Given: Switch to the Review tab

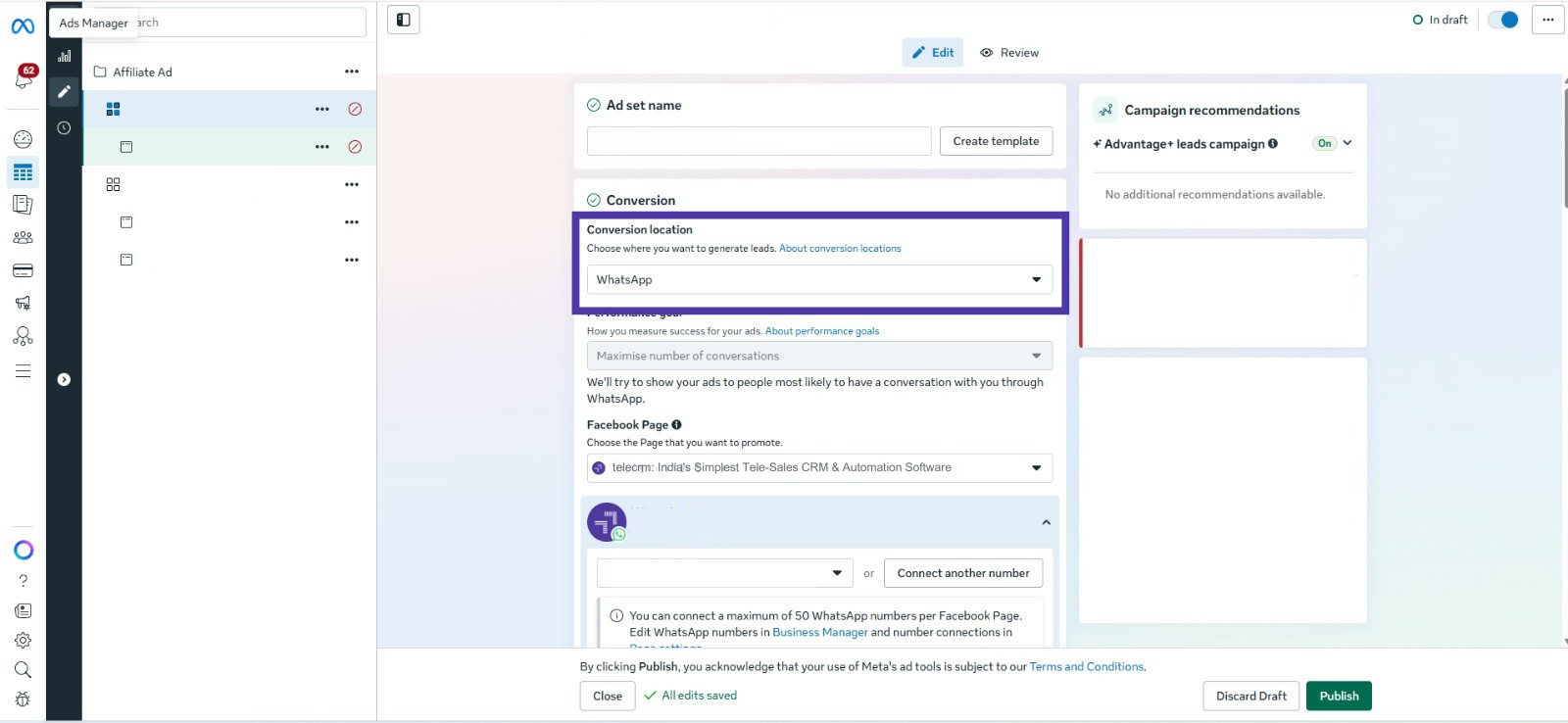Looking at the screenshot, I should click(x=1009, y=53).
